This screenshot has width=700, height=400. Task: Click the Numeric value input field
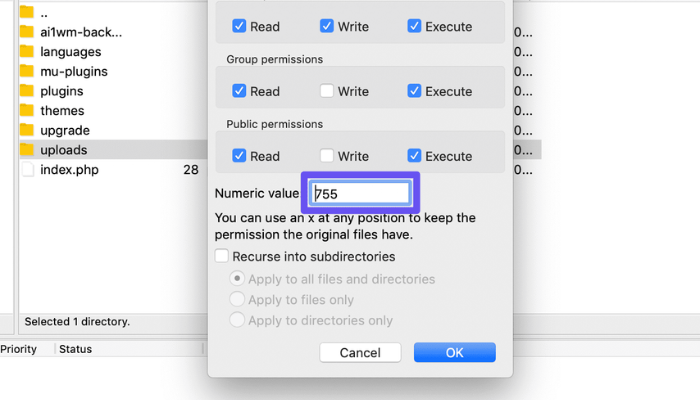tap(360, 194)
